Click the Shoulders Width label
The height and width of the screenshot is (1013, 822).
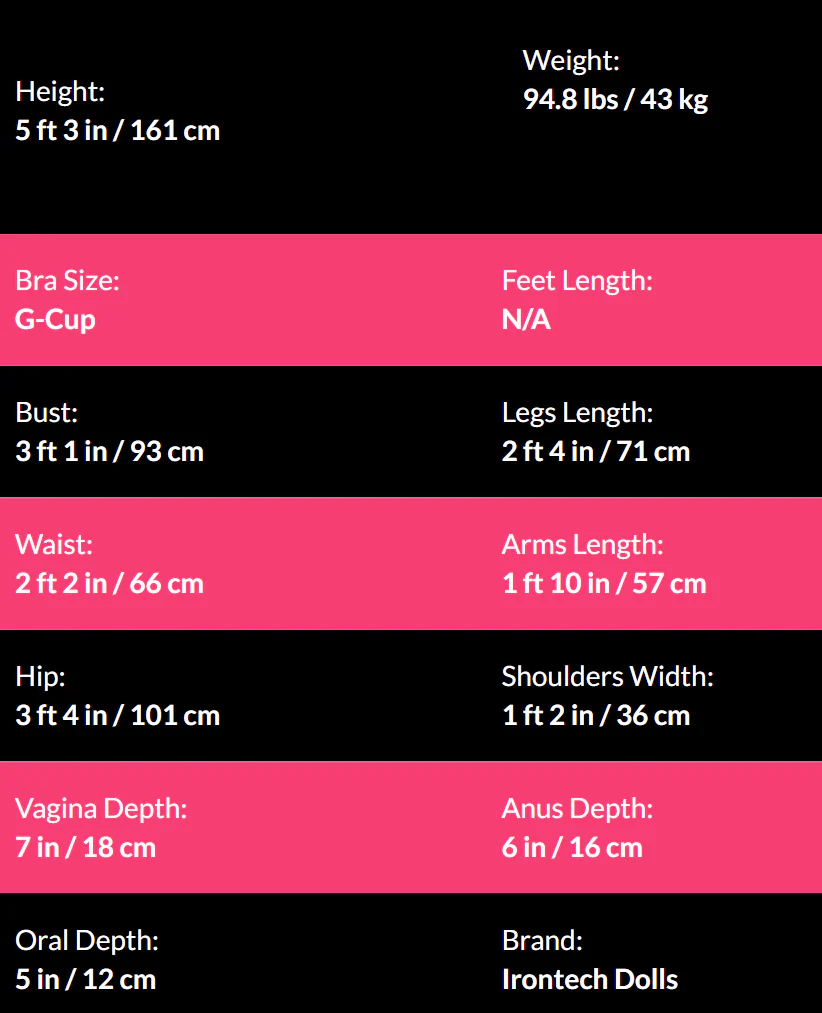click(607, 677)
